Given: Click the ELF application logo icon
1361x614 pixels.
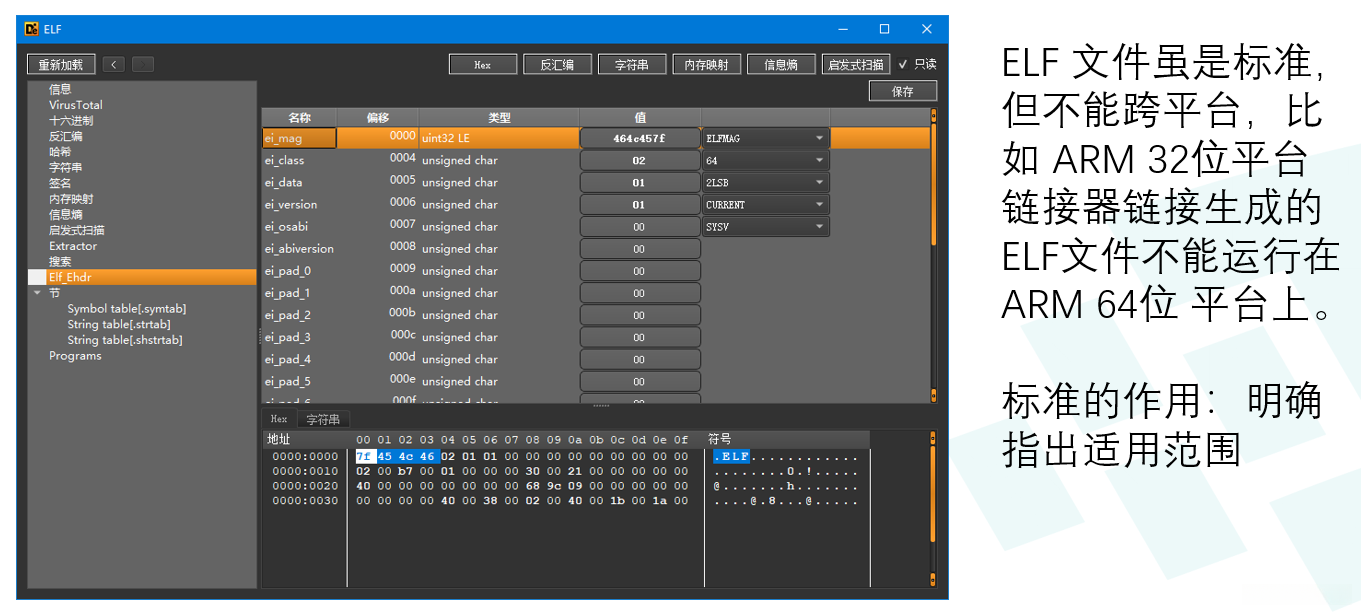Looking at the screenshot, I should [x=31, y=29].
